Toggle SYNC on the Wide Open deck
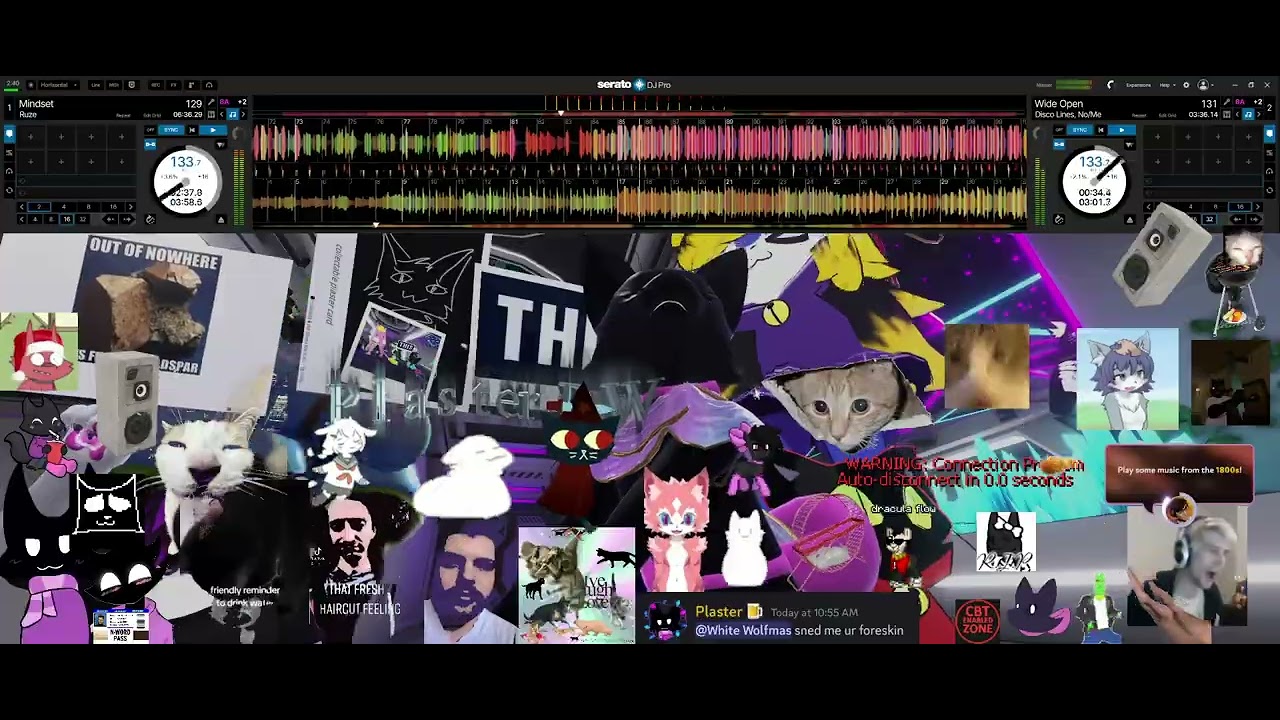This screenshot has height=720, width=1280. 1079,130
